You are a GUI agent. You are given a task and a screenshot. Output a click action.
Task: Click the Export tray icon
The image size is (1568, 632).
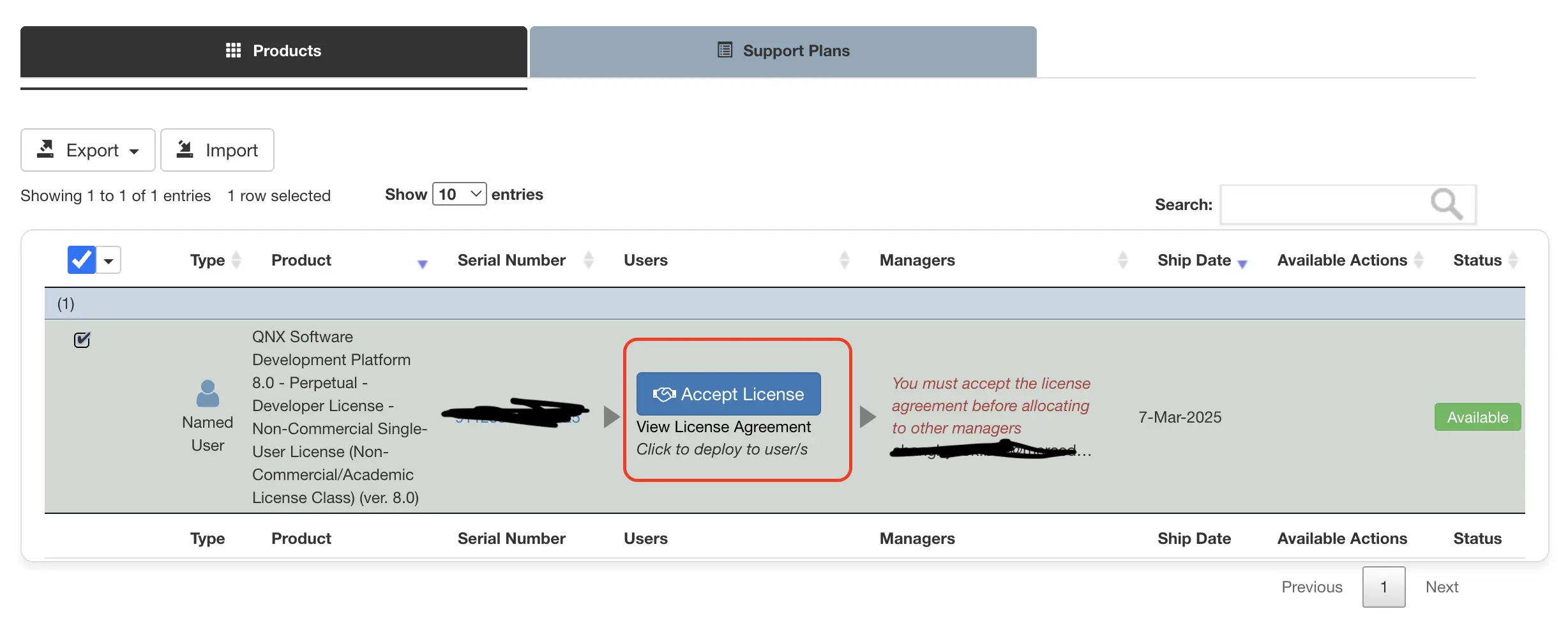point(45,149)
